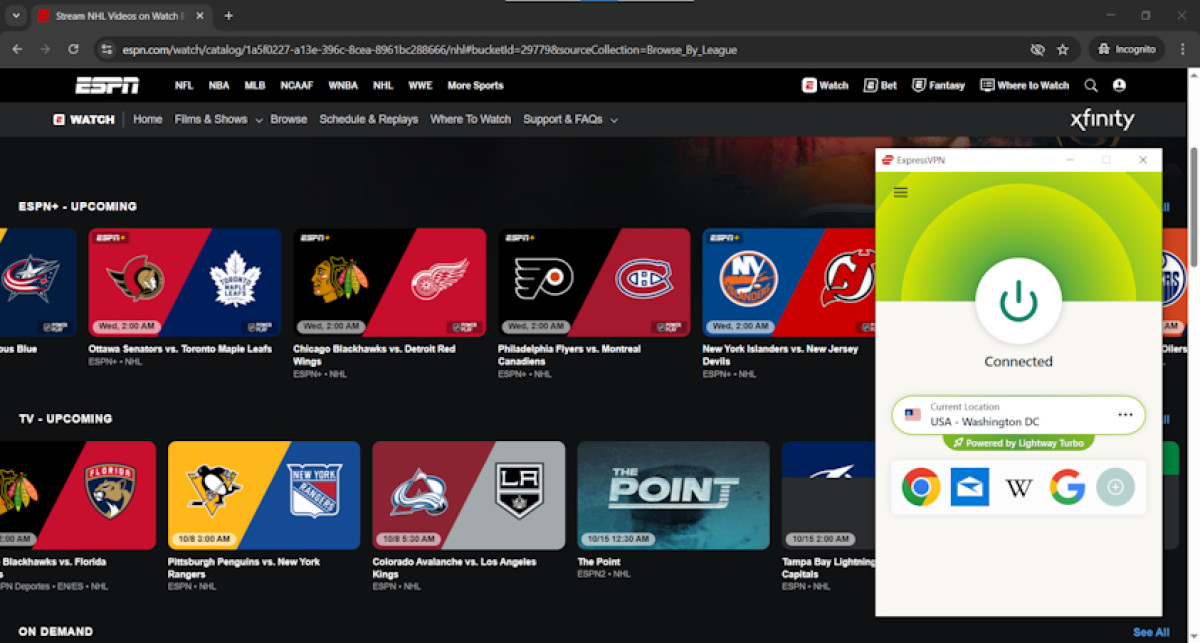The height and width of the screenshot is (643, 1200).
Task: Select WNBA in the top navigation
Action: point(343,86)
